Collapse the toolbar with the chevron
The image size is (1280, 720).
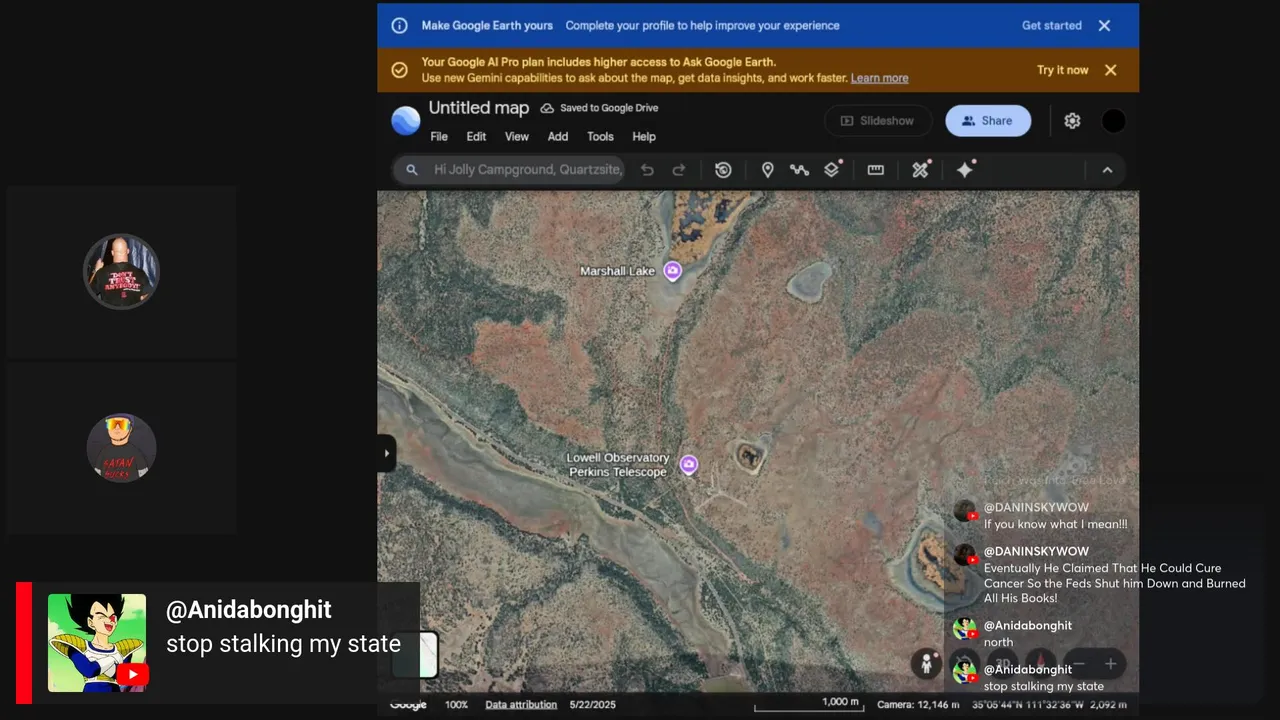click(x=1107, y=170)
